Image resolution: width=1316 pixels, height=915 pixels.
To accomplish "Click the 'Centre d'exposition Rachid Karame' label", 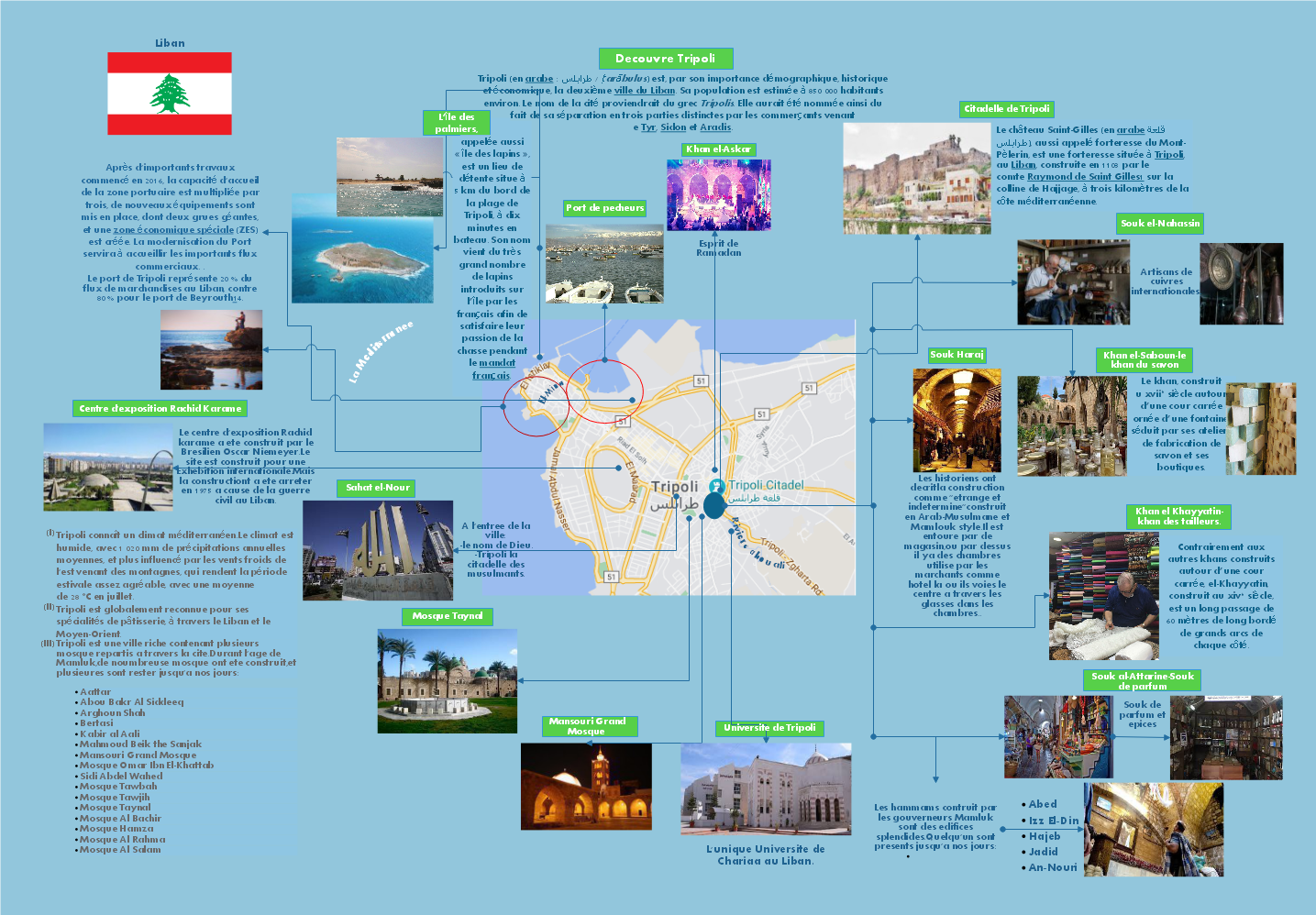I will coord(160,409).
